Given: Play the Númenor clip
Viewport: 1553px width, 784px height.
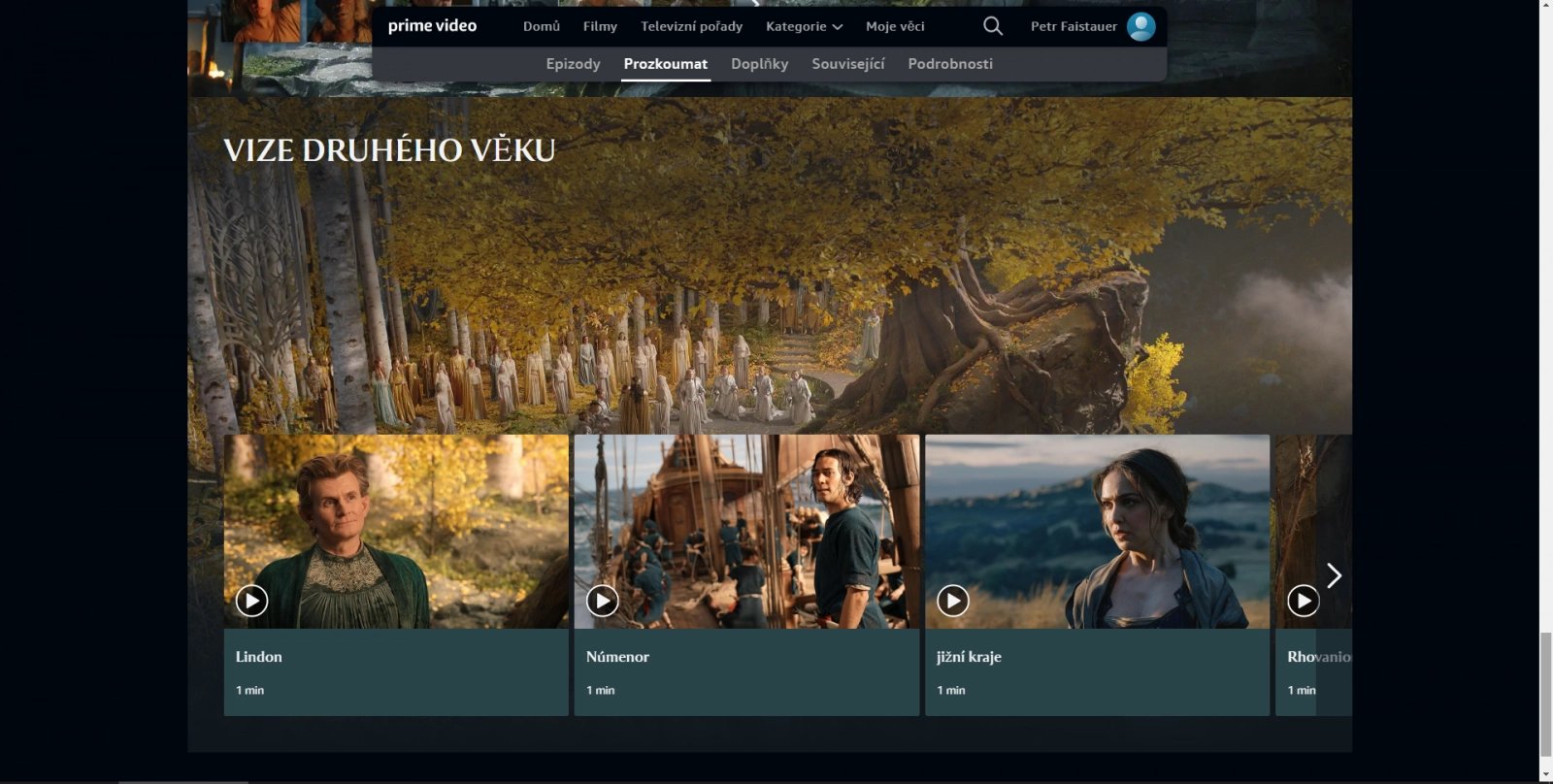Looking at the screenshot, I should click(x=602, y=601).
